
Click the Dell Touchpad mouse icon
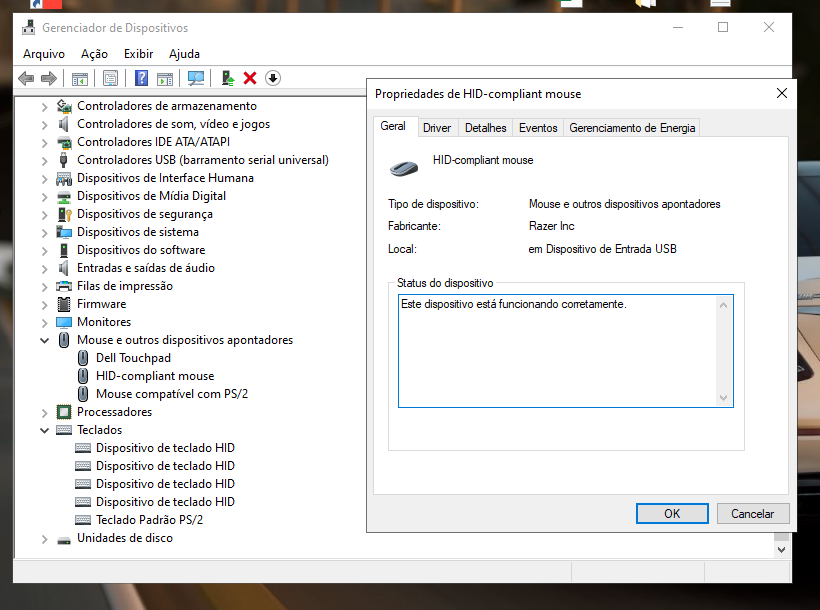(83, 358)
